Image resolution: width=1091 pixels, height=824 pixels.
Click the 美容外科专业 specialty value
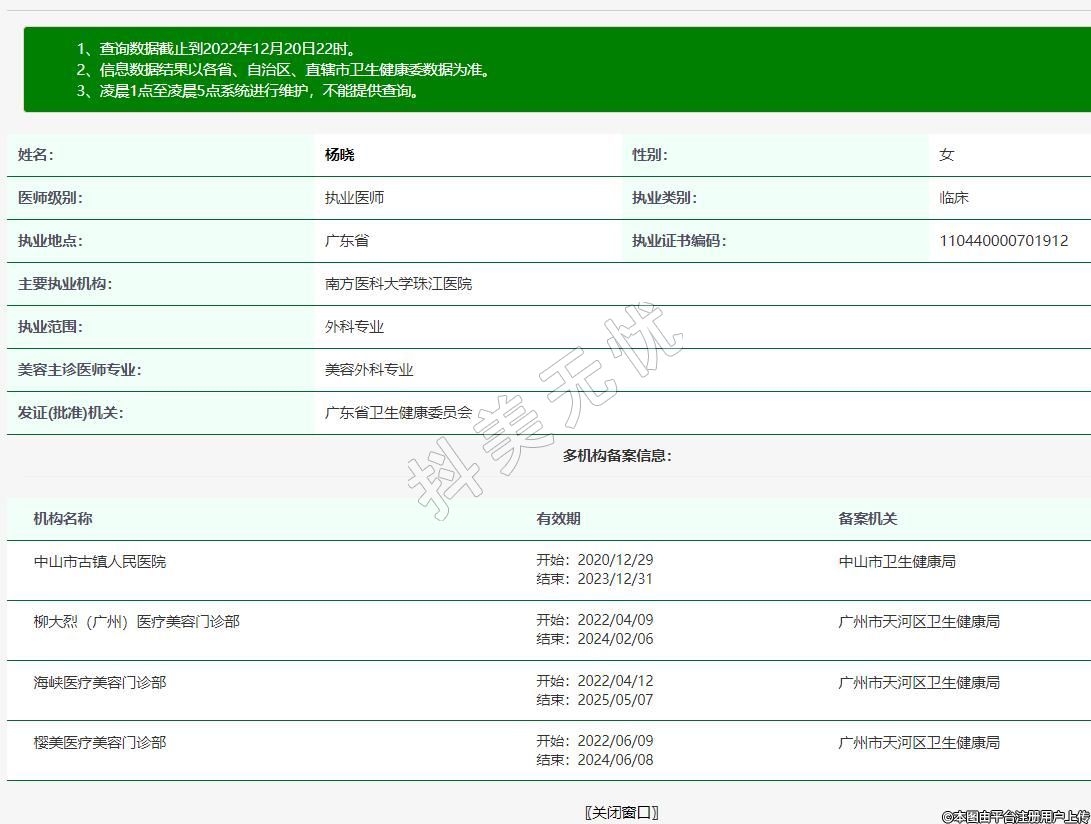369,370
